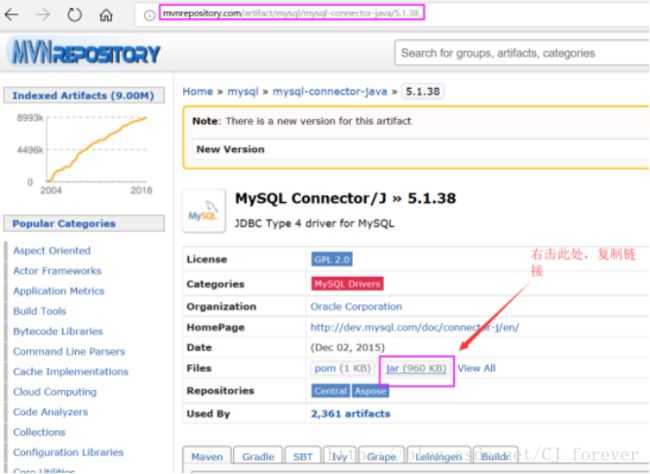Open the Aspect Oriented category
The height and width of the screenshot is (474, 650).
[x=52, y=251]
